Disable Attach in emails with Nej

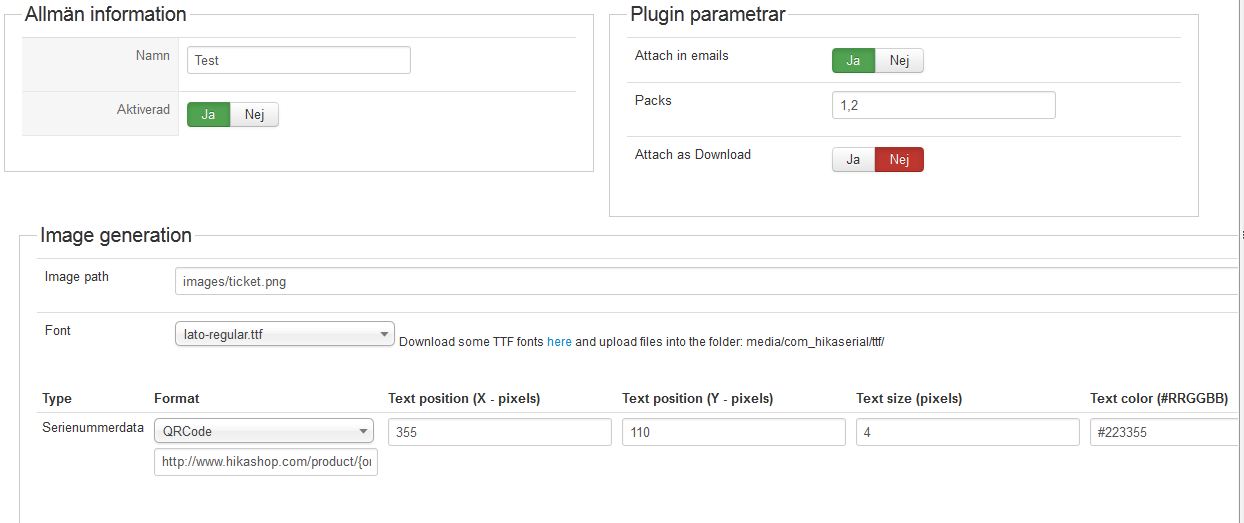pos(900,61)
